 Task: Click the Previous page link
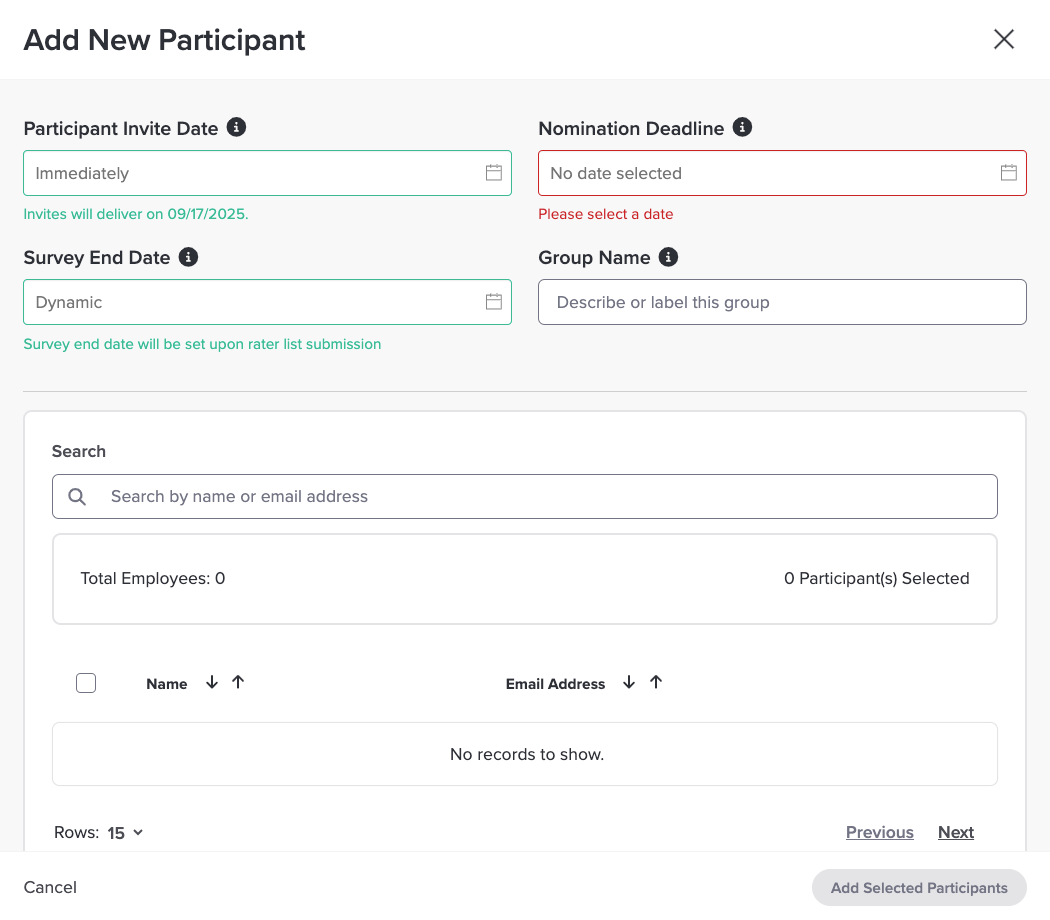point(879,832)
